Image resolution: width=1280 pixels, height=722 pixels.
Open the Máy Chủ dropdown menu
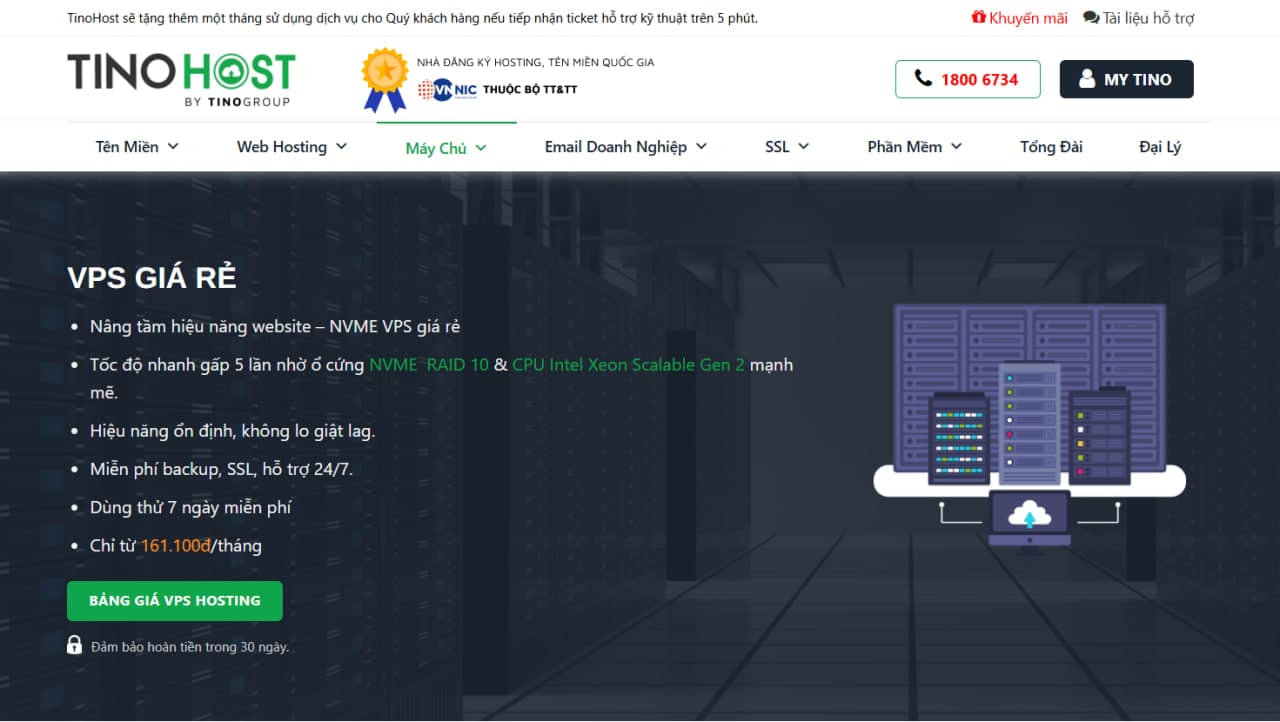click(445, 148)
